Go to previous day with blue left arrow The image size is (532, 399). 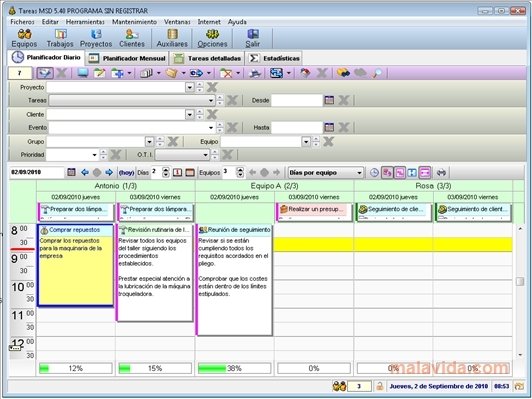point(85,172)
